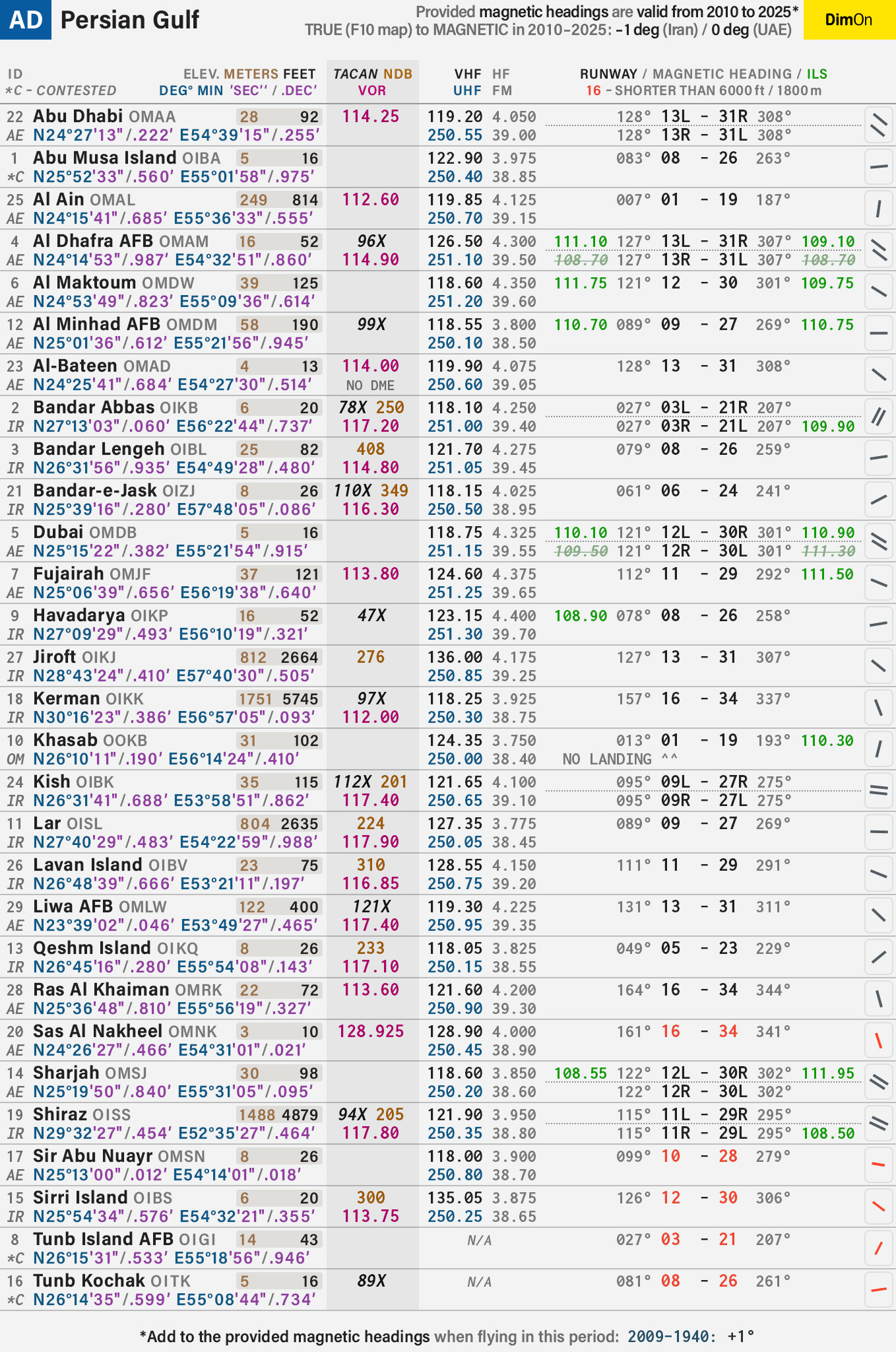Click Tunb Kochak TACAN channel 89X

371,1281
